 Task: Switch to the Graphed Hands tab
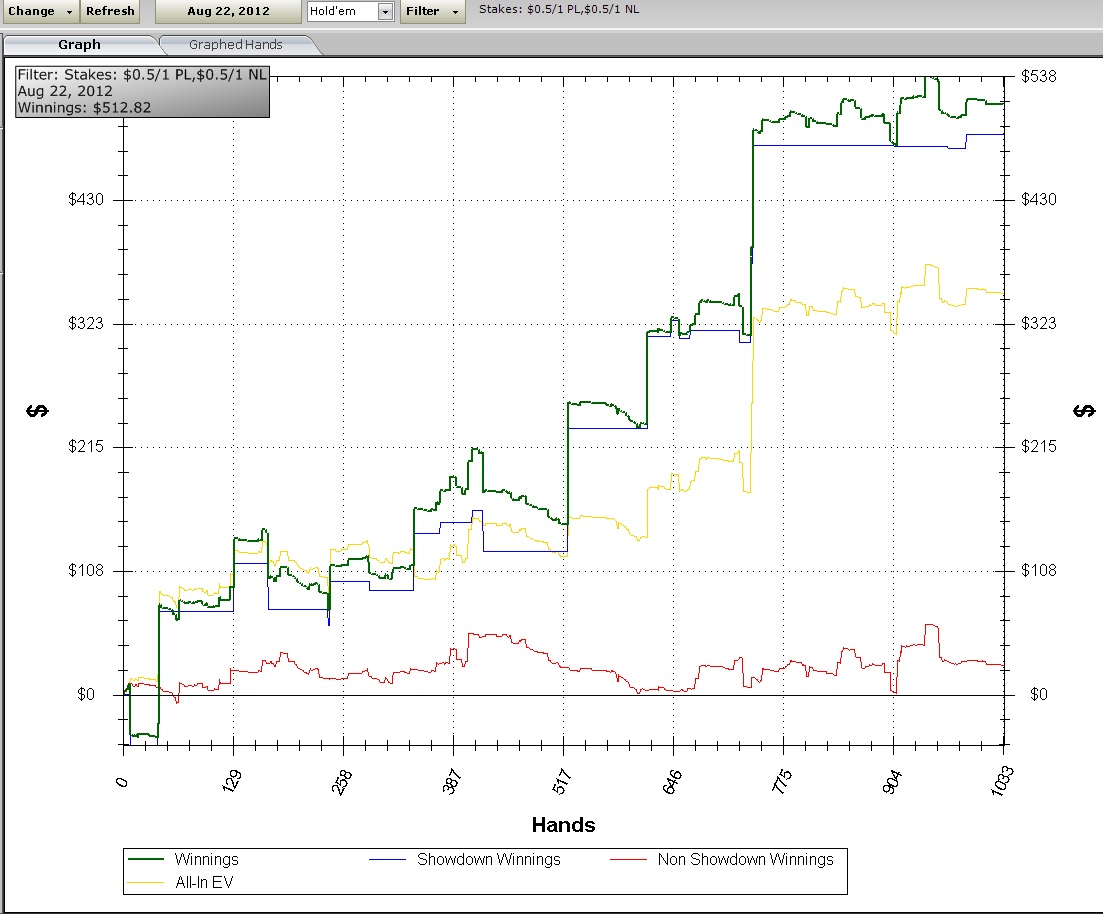[x=236, y=44]
